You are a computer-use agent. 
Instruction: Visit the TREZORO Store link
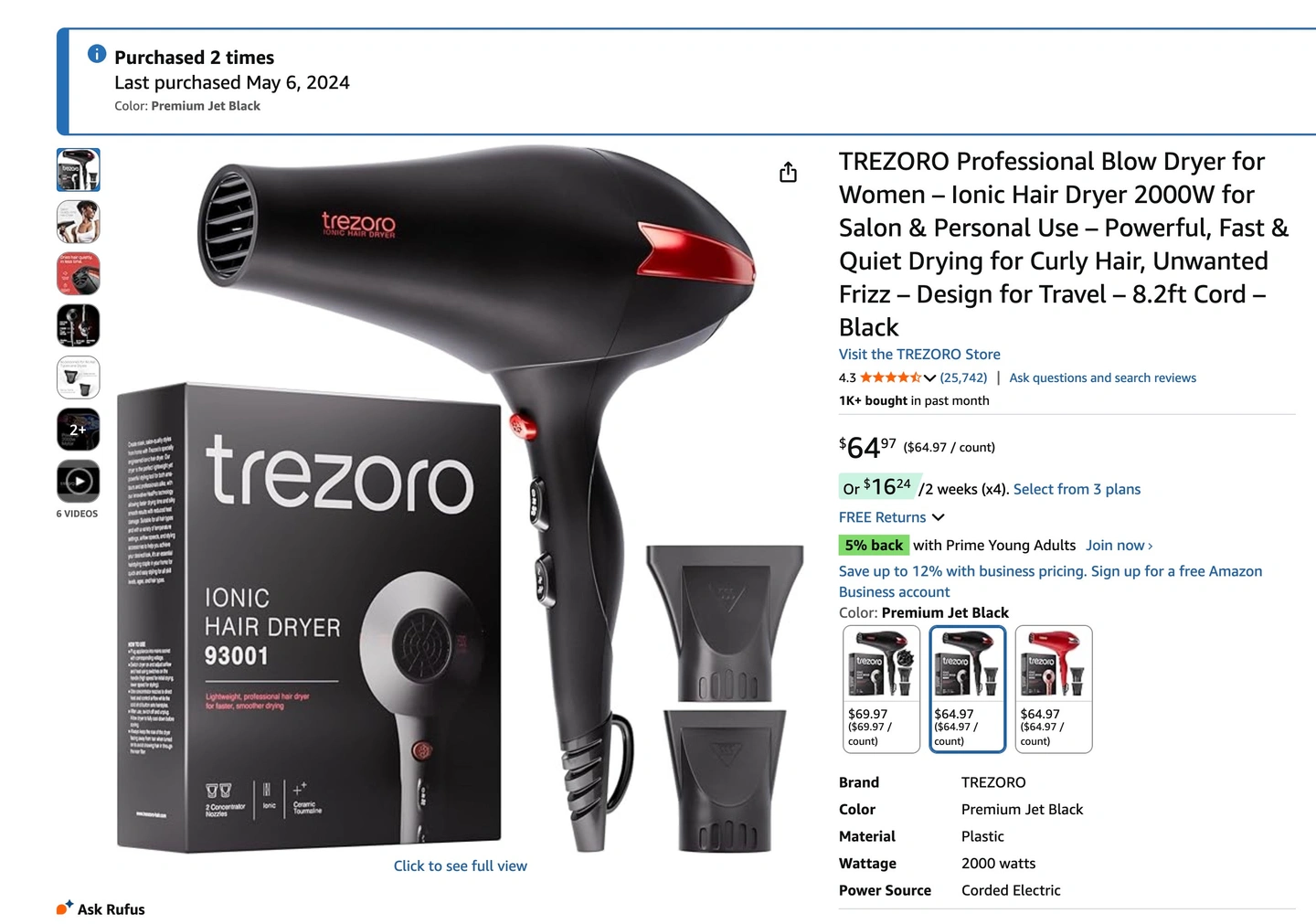coord(919,354)
